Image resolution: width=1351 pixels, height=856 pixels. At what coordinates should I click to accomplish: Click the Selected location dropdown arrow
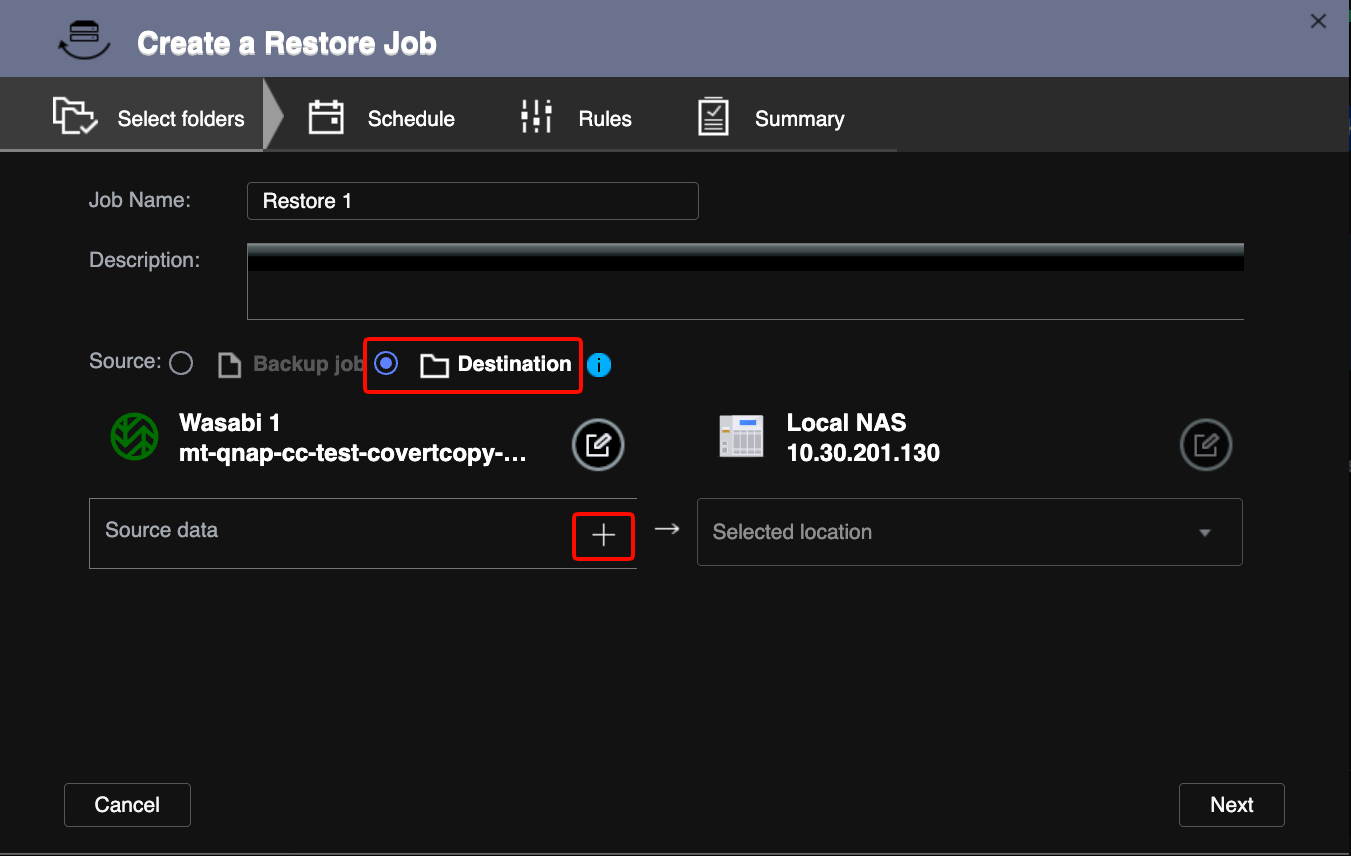(1205, 533)
